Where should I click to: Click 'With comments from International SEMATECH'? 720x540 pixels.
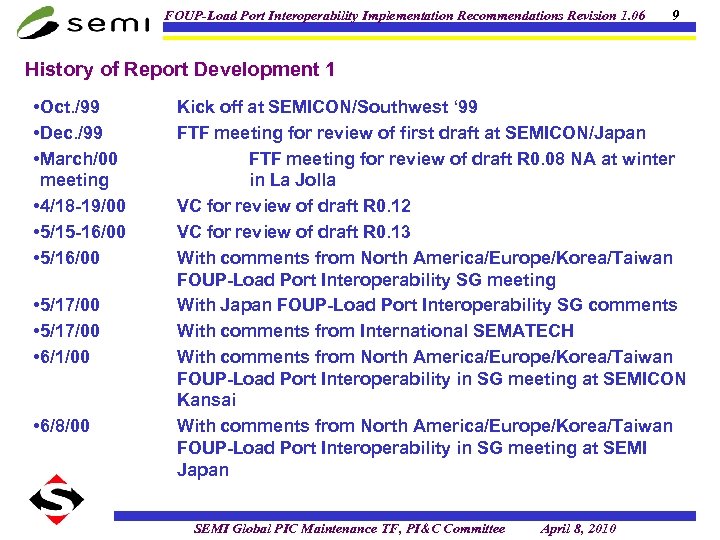pos(375,331)
